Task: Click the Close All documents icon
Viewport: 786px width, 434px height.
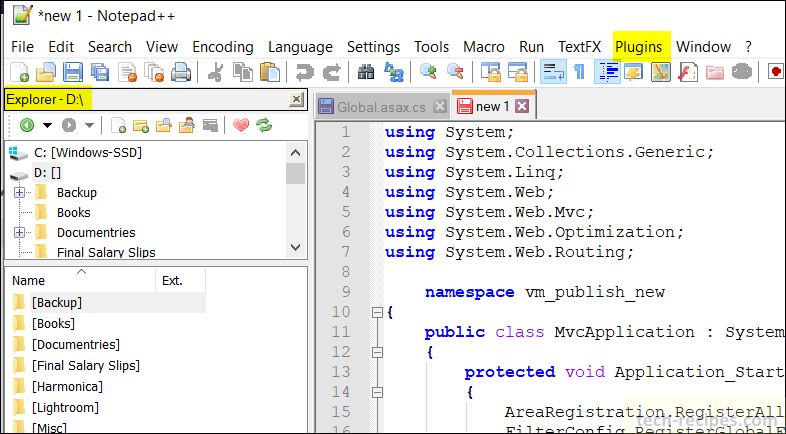Action: pos(154,72)
